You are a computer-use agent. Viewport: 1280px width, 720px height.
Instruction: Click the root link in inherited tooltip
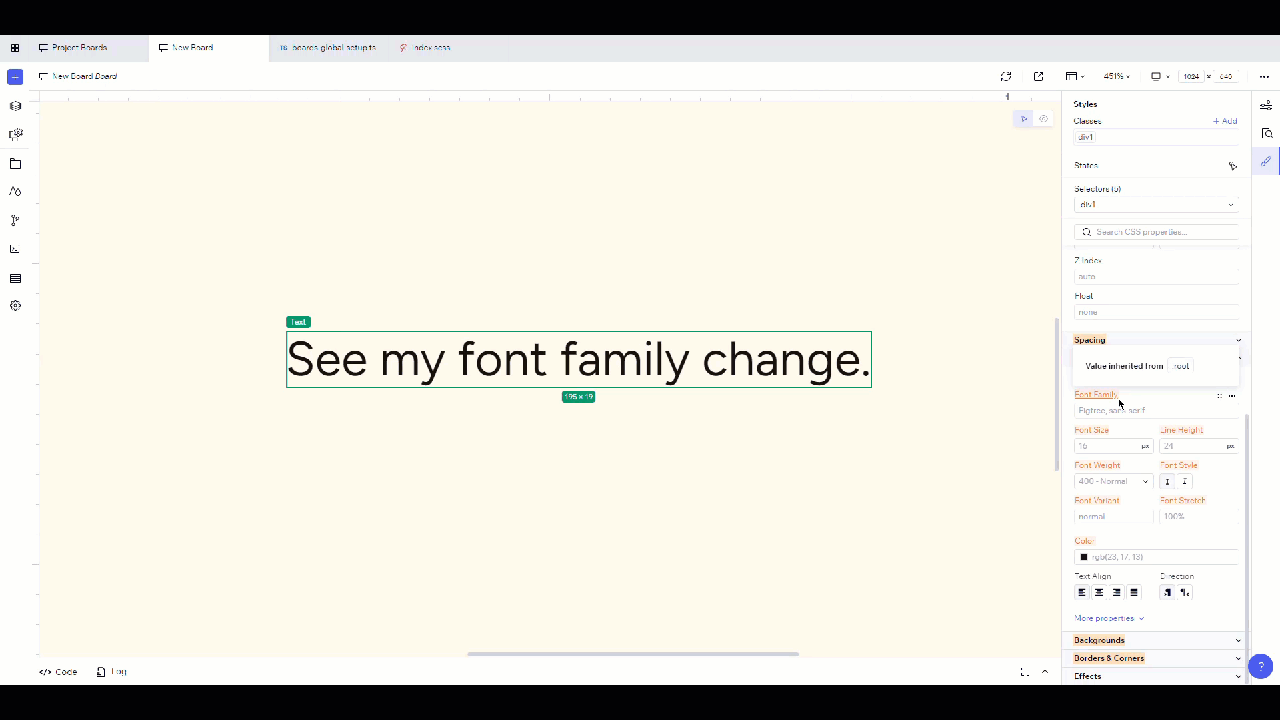pyautogui.click(x=1181, y=366)
